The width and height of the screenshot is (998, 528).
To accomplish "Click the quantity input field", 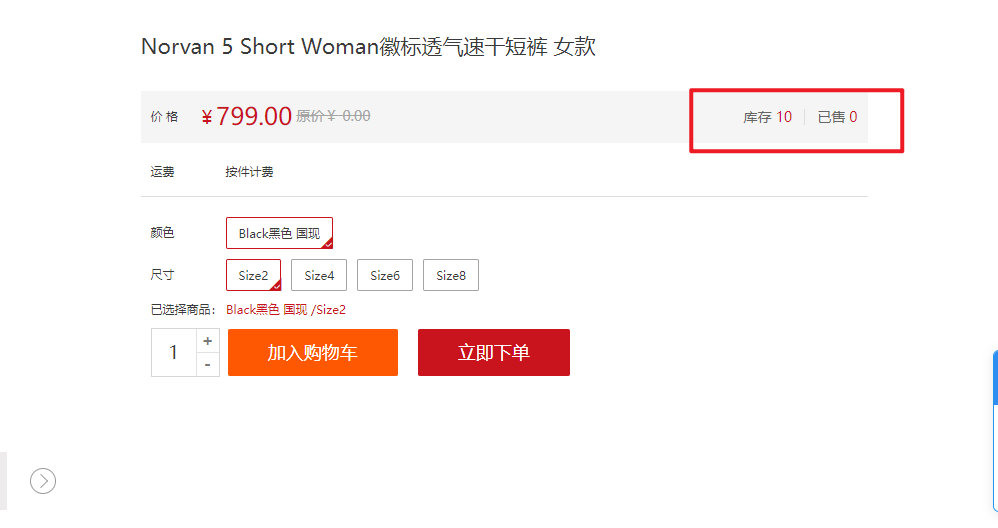I will (174, 352).
